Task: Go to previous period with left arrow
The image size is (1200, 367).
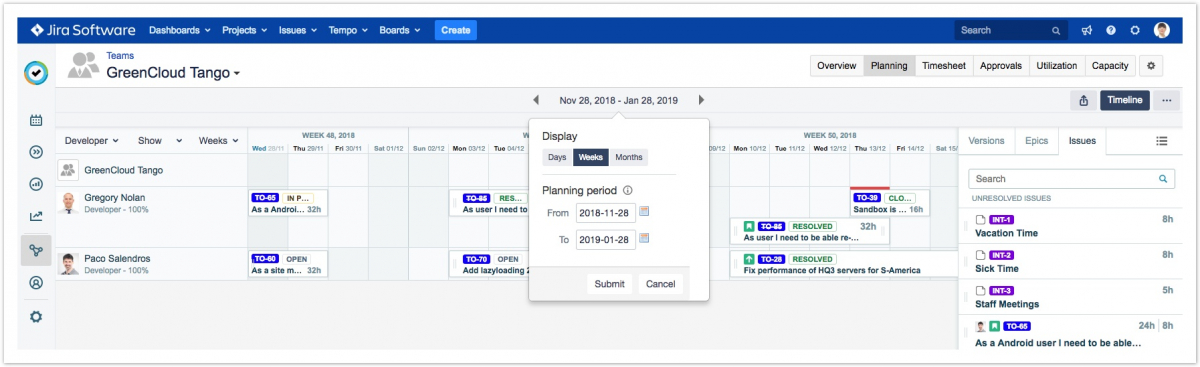Action: coord(536,100)
